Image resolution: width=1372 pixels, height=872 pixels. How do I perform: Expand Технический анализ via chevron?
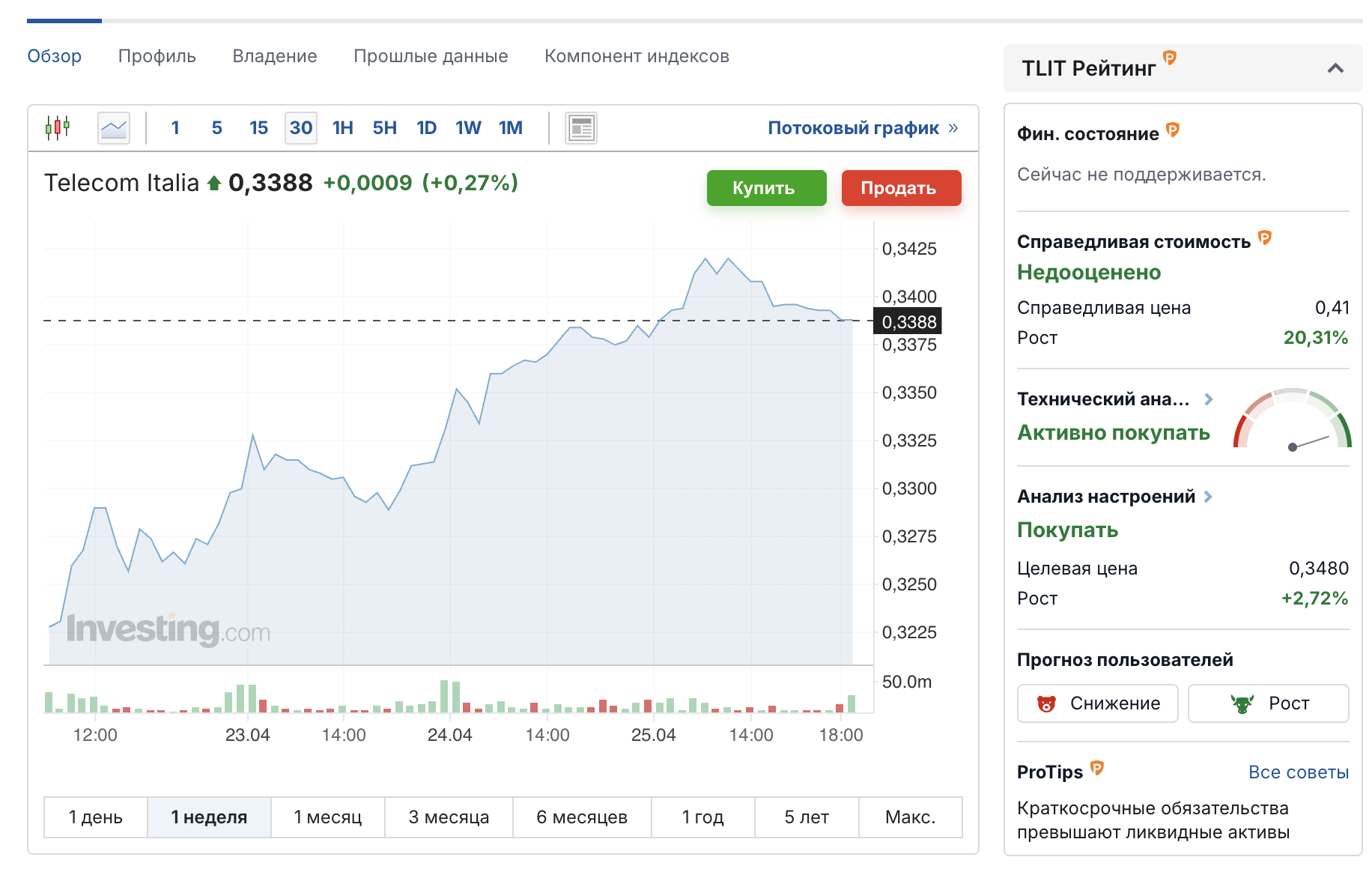click(1209, 399)
